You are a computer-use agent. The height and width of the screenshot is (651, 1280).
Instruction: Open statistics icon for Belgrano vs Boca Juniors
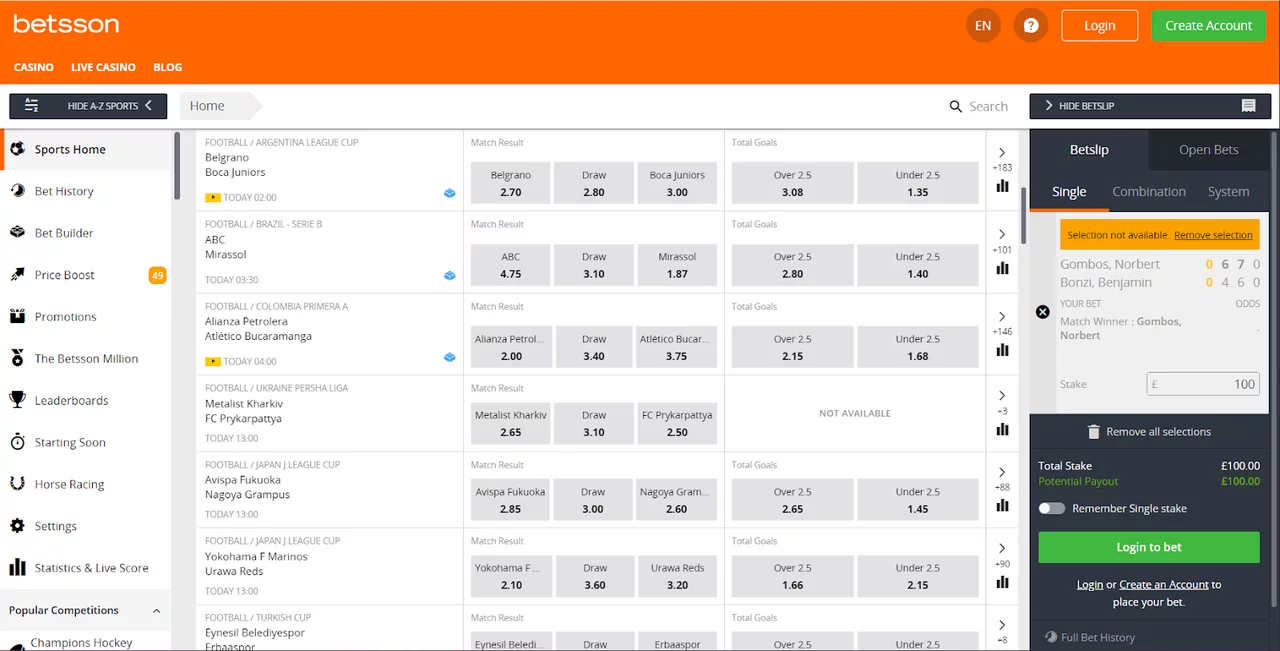point(1002,186)
